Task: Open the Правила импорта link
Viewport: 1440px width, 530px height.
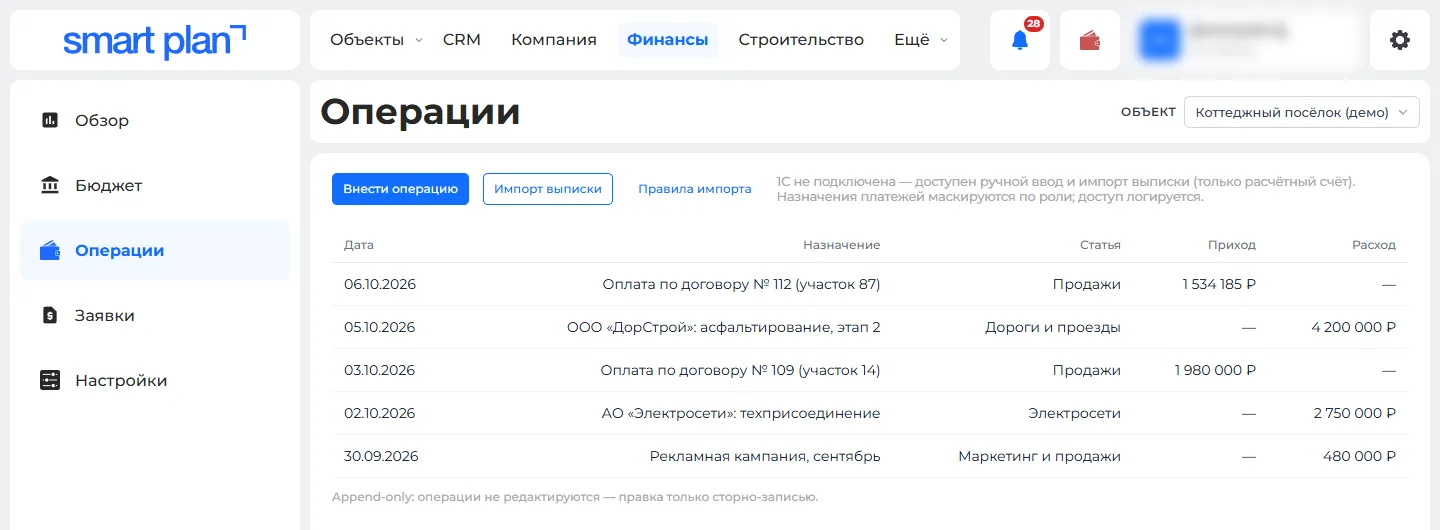Action: [695, 189]
